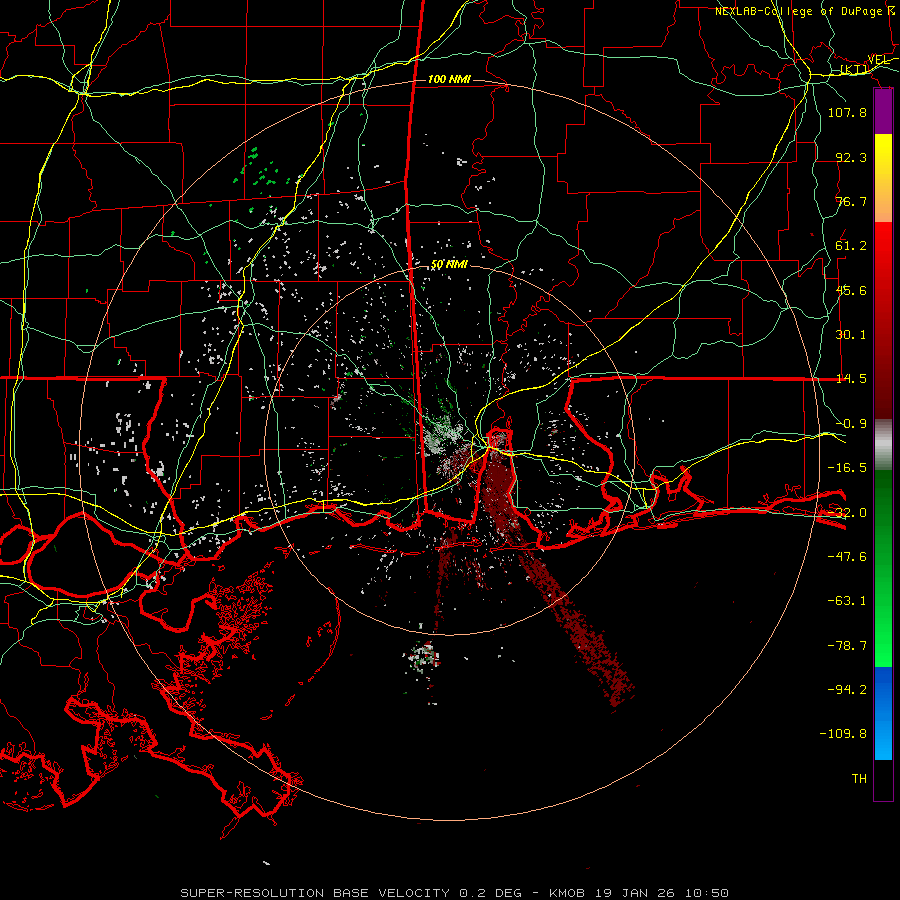The width and height of the screenshot is (900, 900).
Task: Click the -78.7 velocity scale label
Action: pyautogui.click(x=847, y=646)
